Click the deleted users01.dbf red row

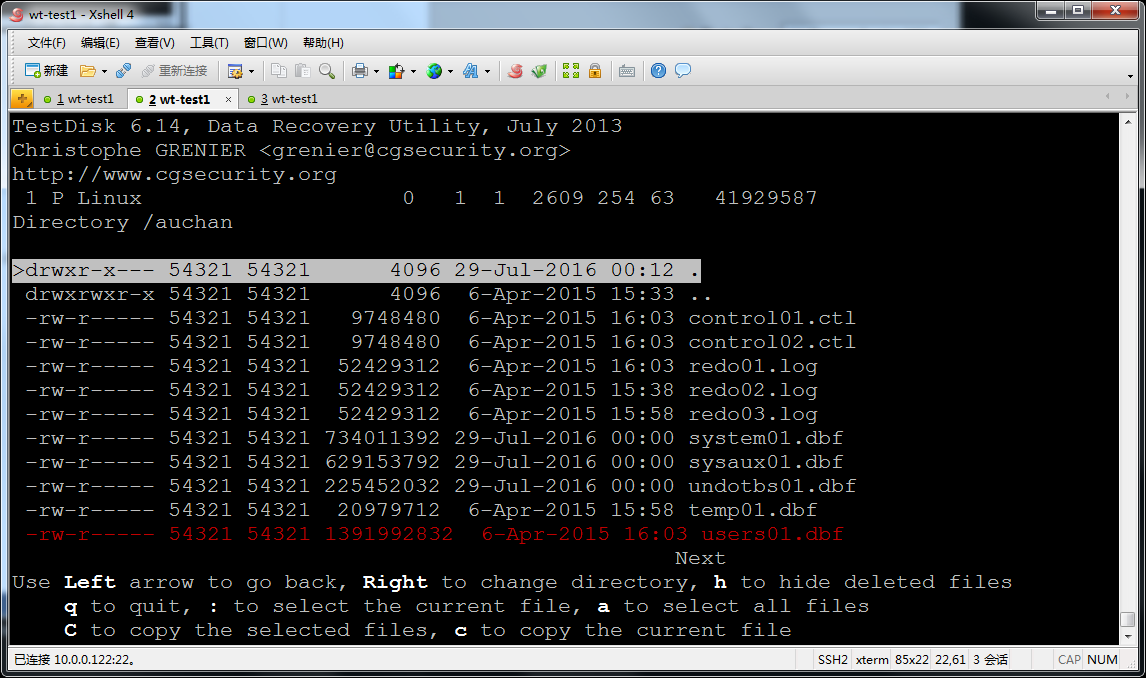pyautogui.click(x=433, y=535)
